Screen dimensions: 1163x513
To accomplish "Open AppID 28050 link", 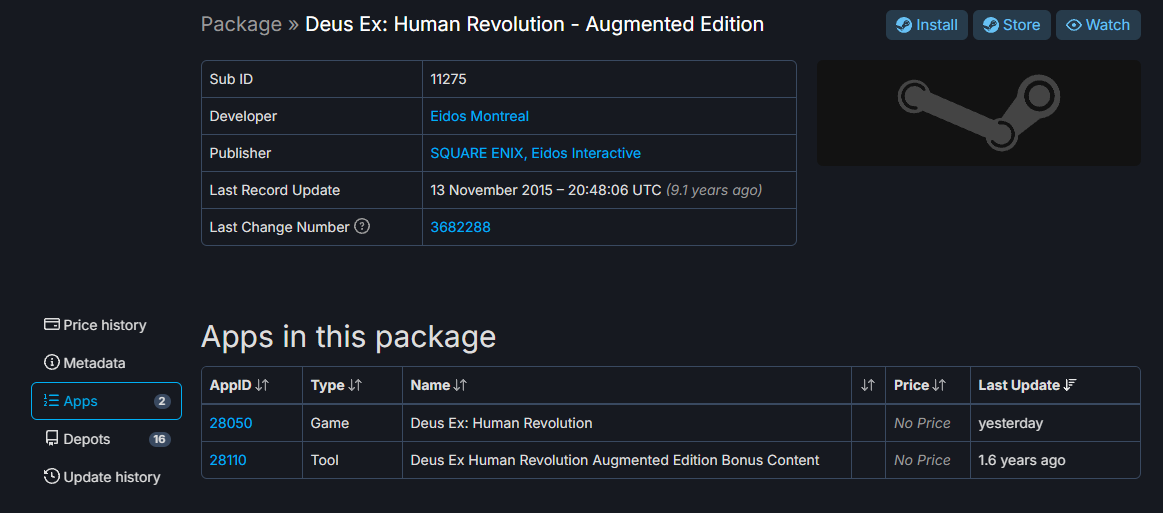I will (x=231, y=423).
